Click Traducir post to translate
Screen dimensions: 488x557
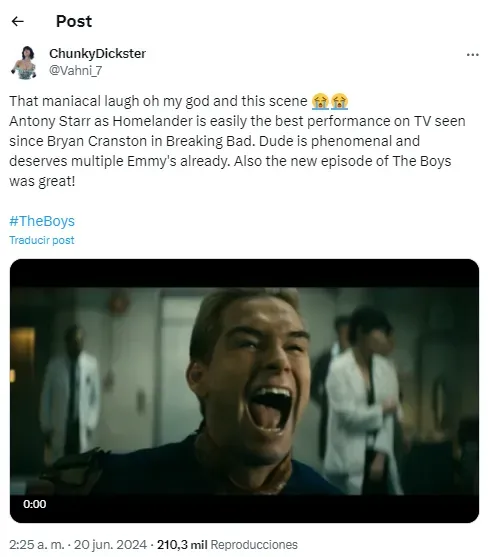[42, 240]
